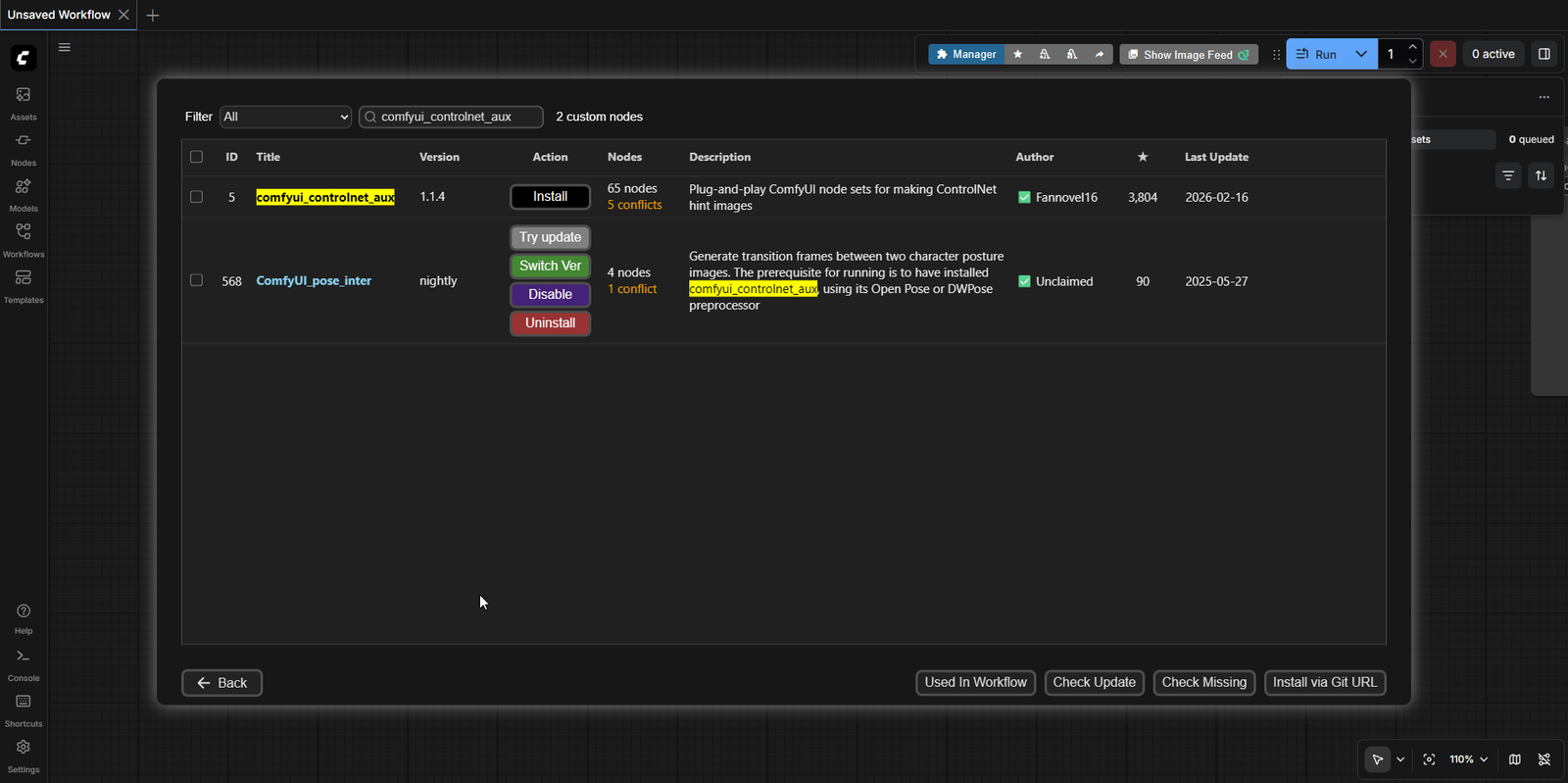Run the workflow

1317,54
